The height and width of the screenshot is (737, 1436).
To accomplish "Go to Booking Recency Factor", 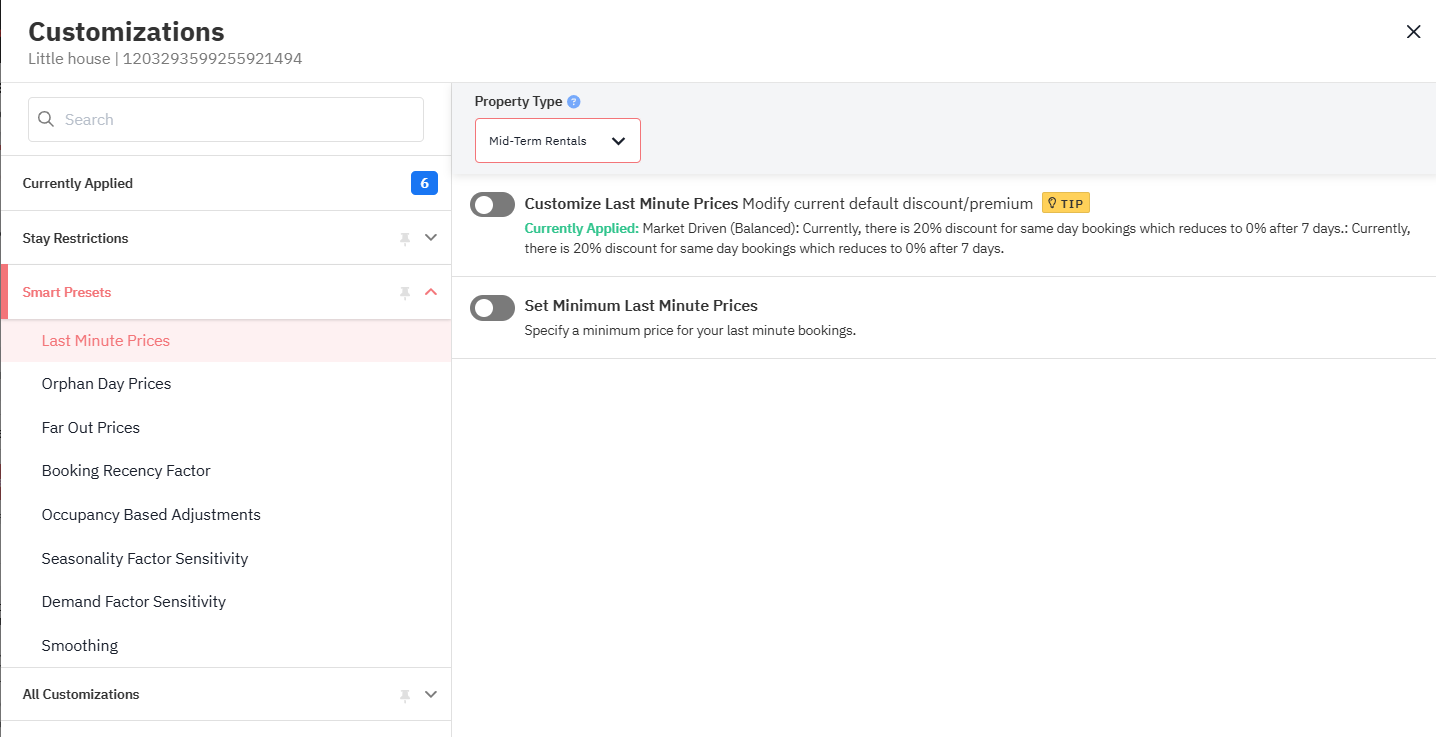I will tap(126, 471).
